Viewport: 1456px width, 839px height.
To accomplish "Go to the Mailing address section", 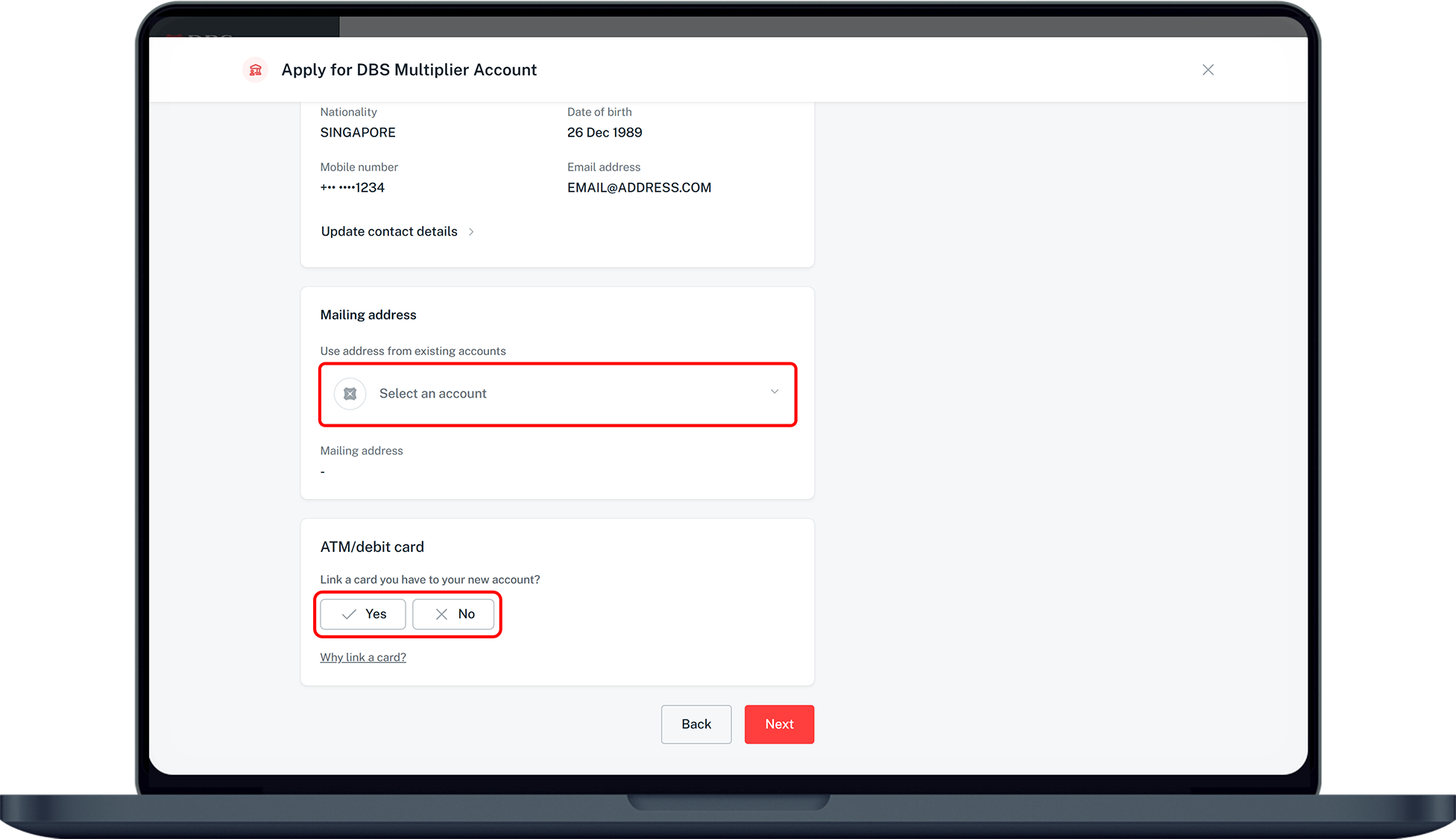I will click(x=368, y=315).
